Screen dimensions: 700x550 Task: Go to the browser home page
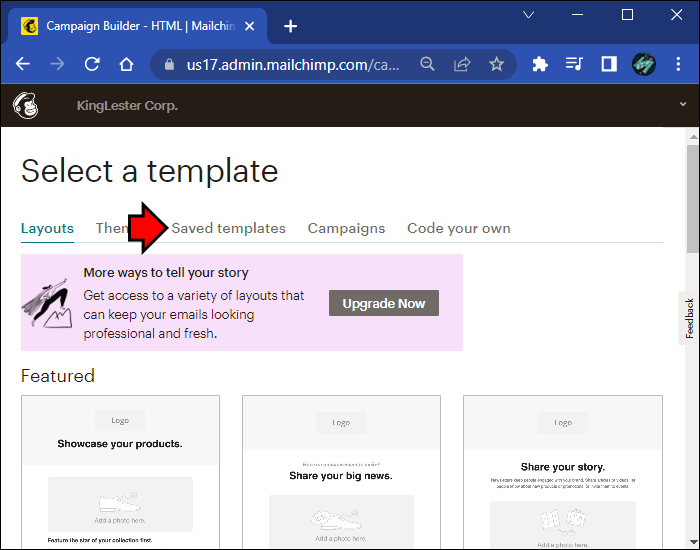(x=126, y=64)
